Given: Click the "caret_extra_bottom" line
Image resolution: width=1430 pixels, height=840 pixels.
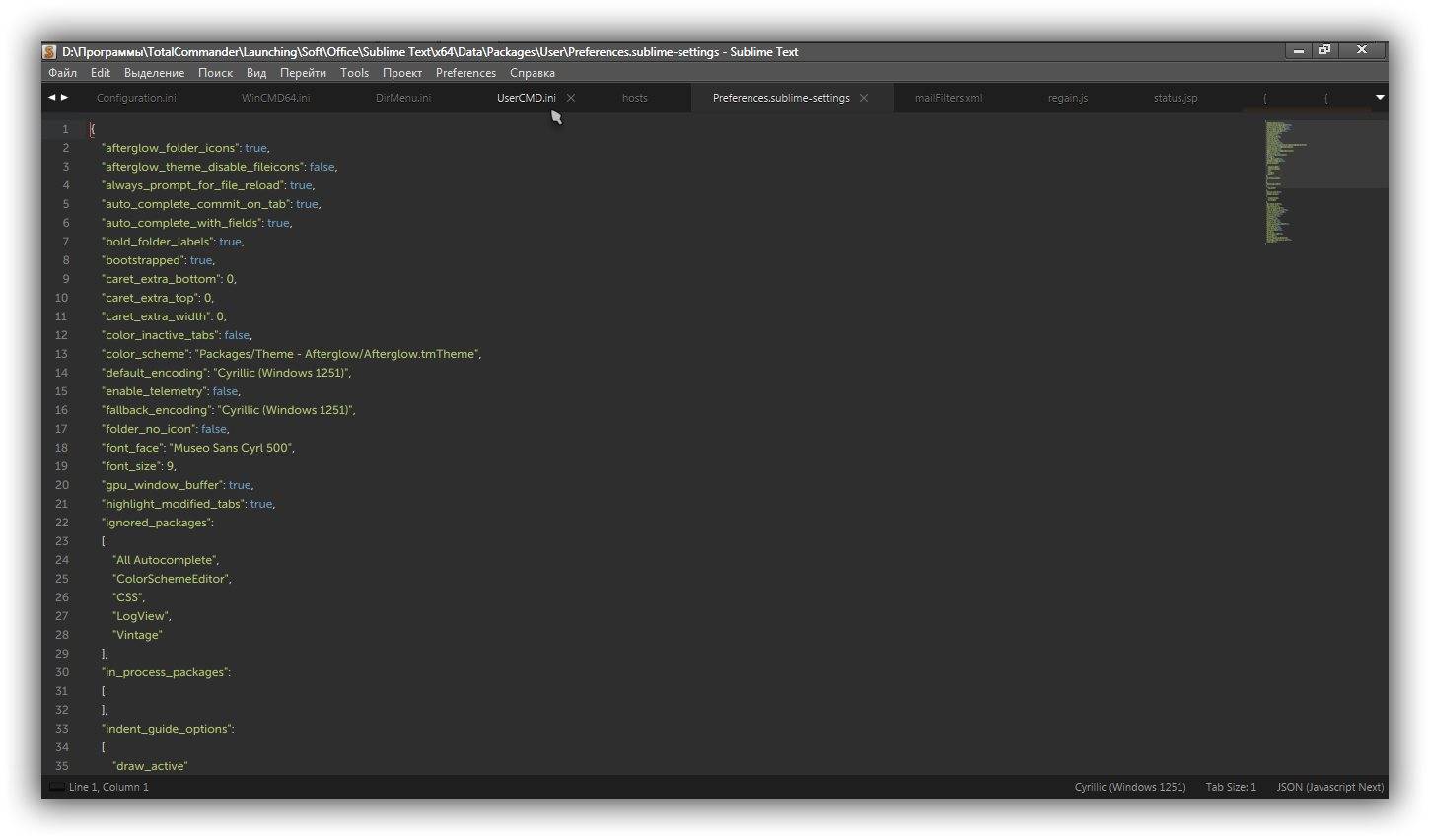Looking at the screenshot, I should 169,279.
